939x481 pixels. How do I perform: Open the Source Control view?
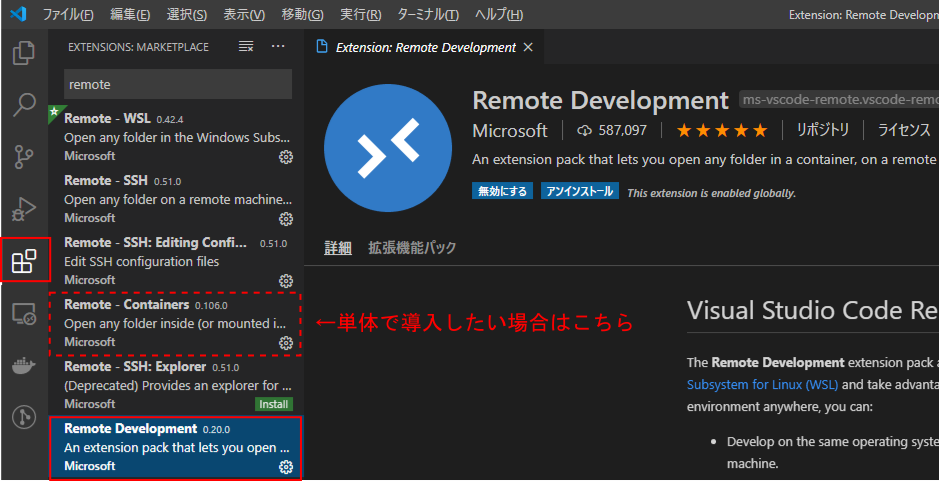(25, 156)
